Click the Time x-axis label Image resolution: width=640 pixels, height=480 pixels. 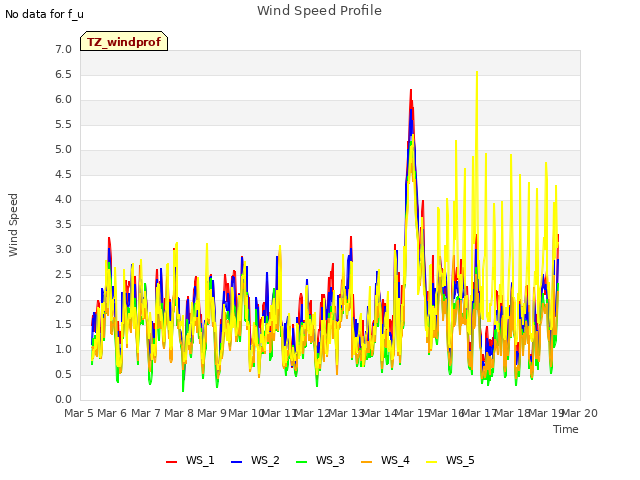coord(566,429)
